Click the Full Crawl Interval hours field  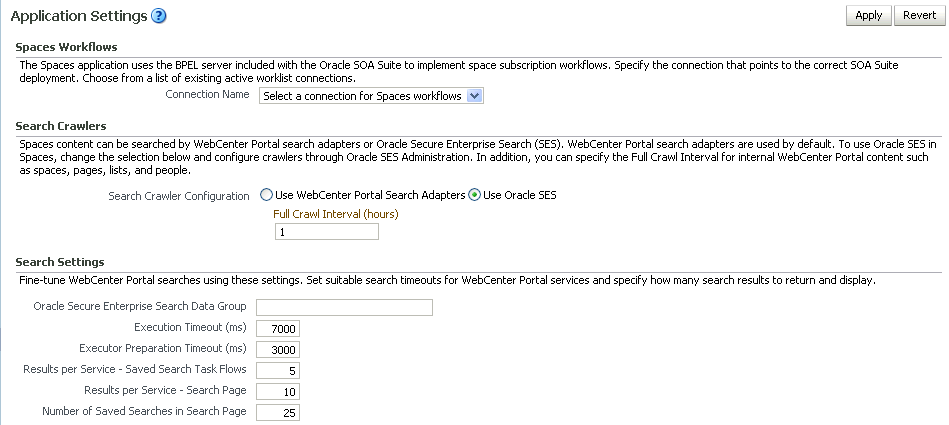click(326, 232)
